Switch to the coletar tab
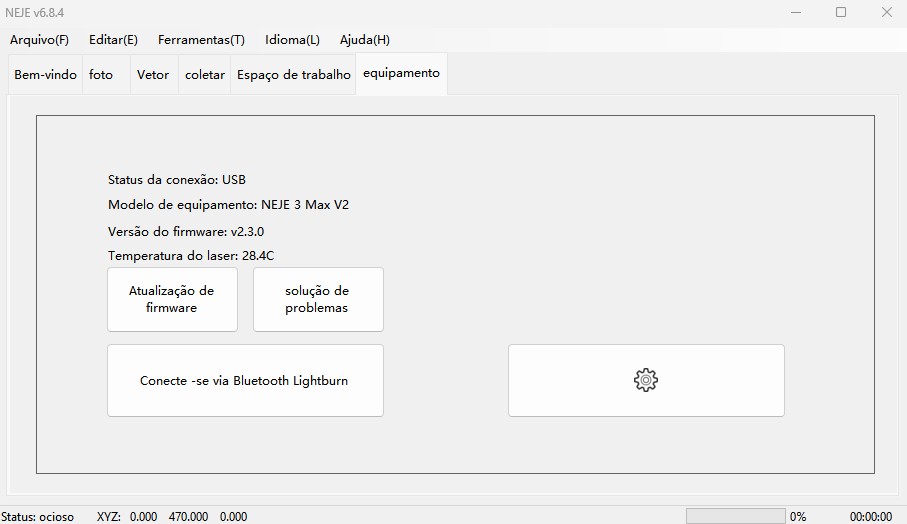Screen dimensions: 907x524 coord(205,75)
